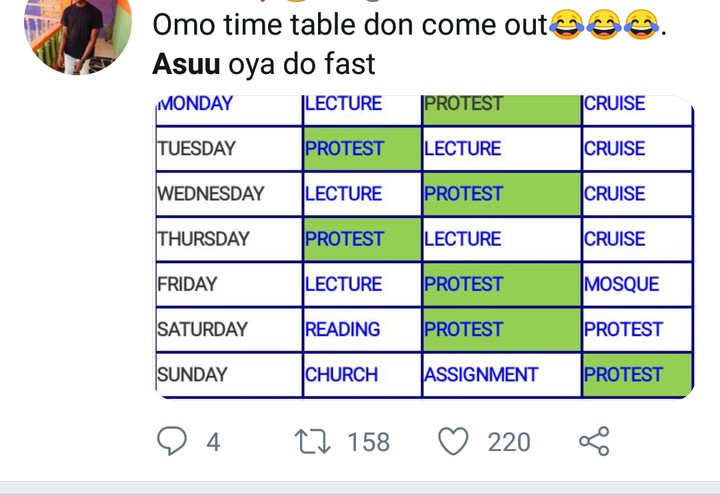Viewport: 720px width, 495px height.
Task: Click the CHURCH cell in the Sunday row
Action: point(341,375)
